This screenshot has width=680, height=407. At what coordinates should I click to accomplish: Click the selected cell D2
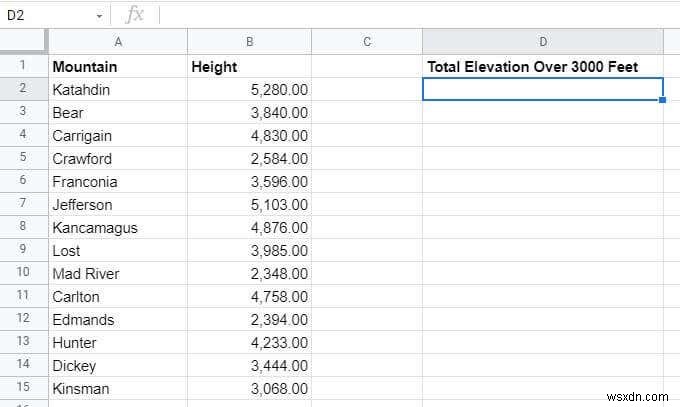(x=543, y=90)
